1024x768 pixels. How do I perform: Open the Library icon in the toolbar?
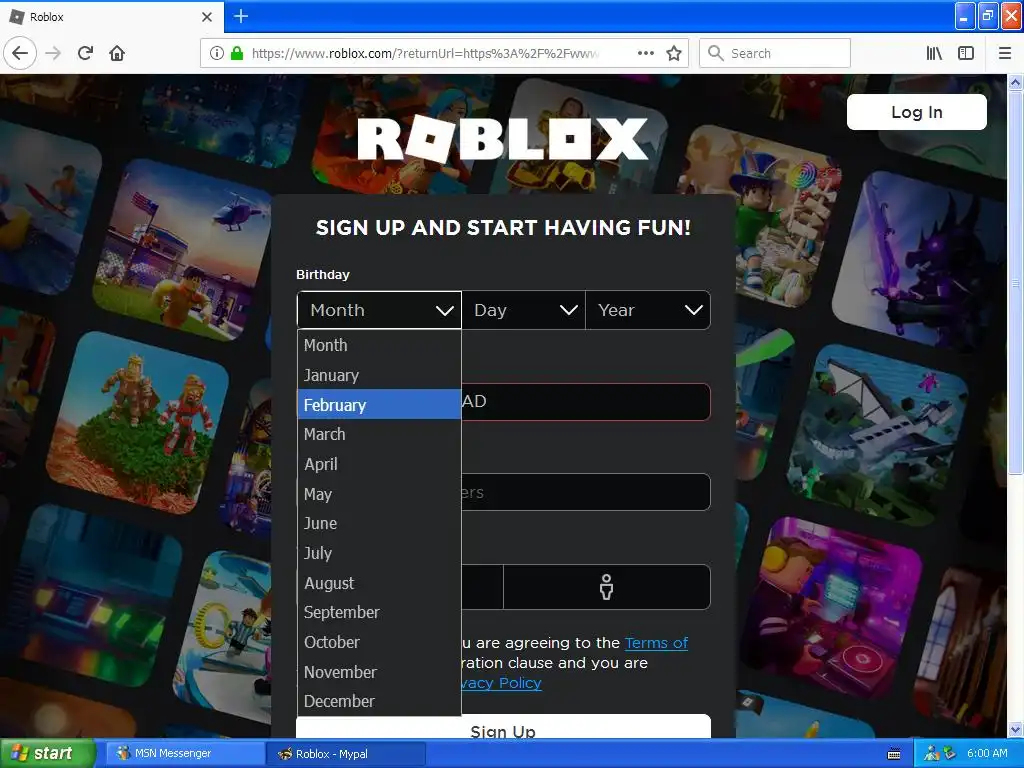coord(934,53)
